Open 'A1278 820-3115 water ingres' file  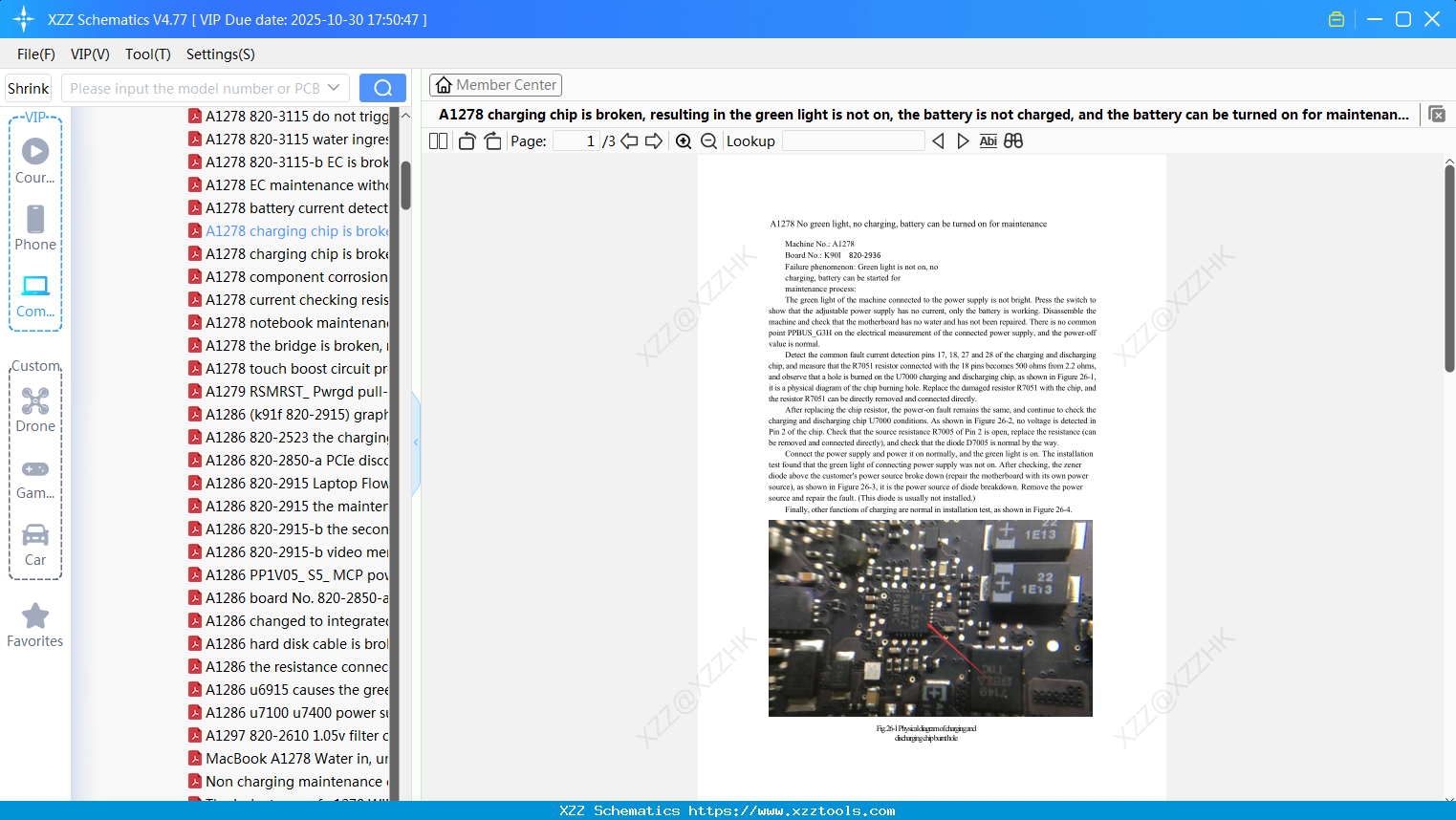[289, 139]
